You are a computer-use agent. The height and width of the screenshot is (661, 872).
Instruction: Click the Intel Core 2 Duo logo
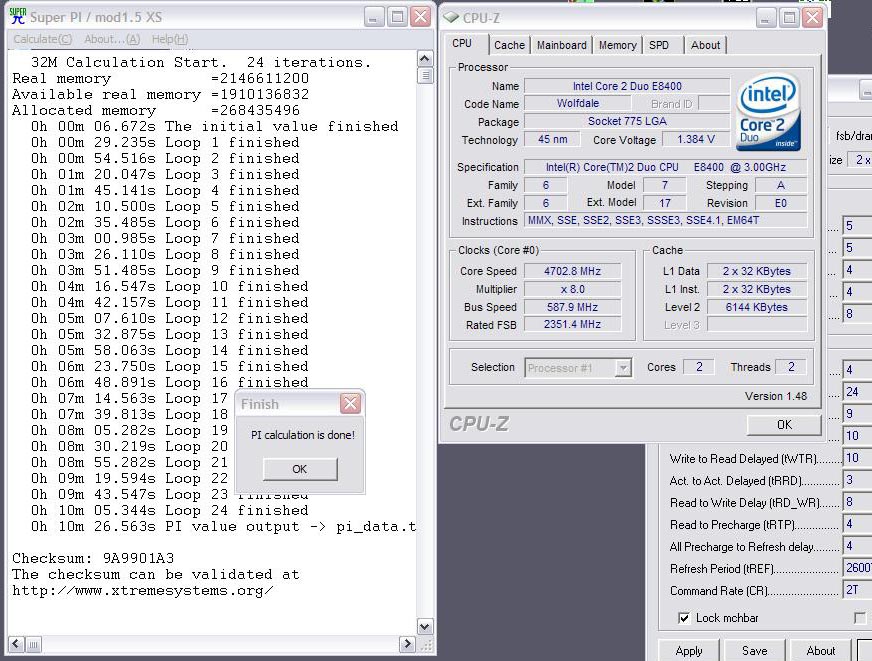769,113
